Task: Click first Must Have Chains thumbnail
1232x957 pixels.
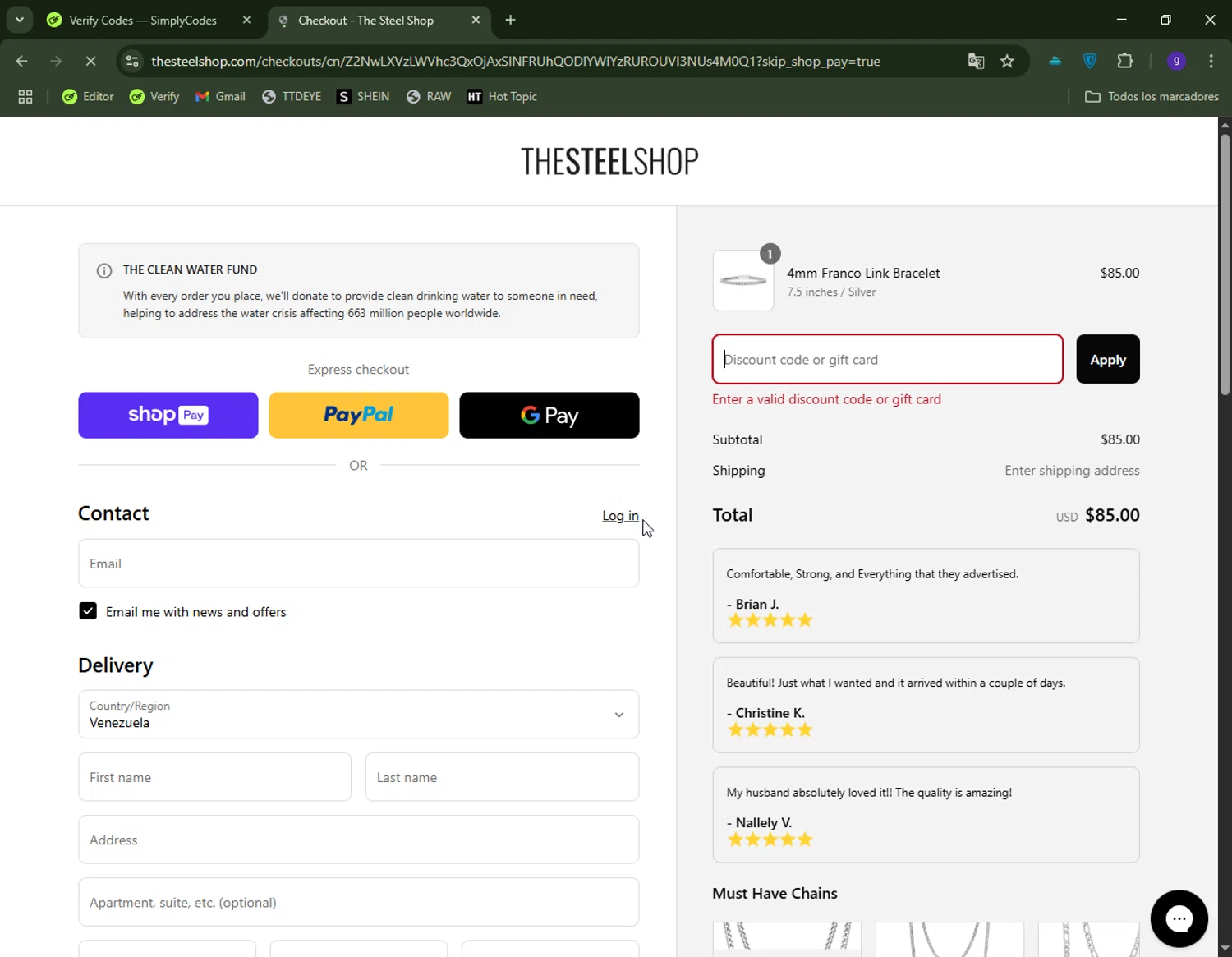Action: pyautogui.click(x=787, y=939)
